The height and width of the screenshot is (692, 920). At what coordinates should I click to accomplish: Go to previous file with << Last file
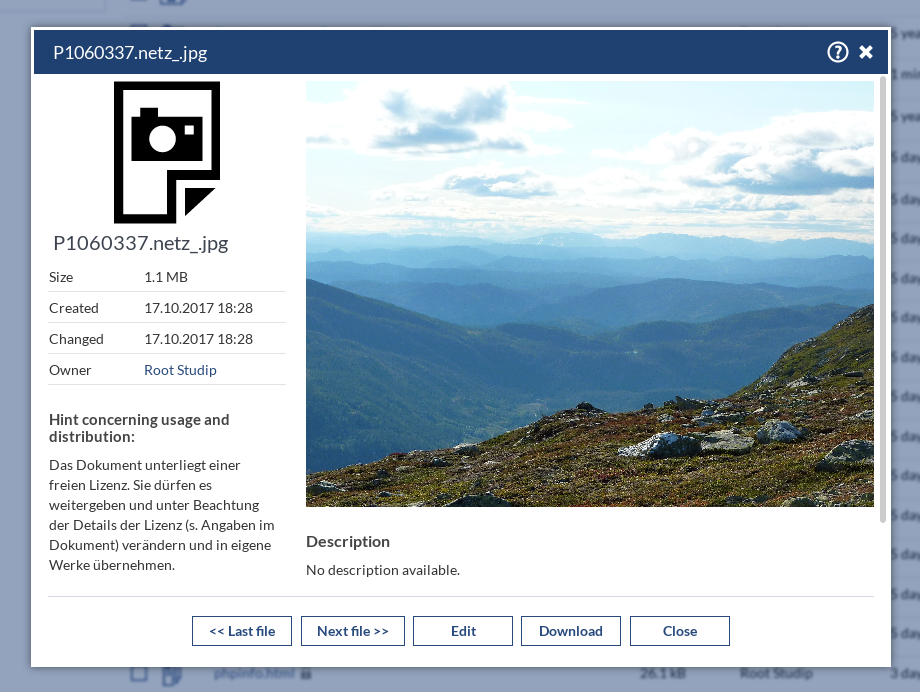click(x=242, y=631)
